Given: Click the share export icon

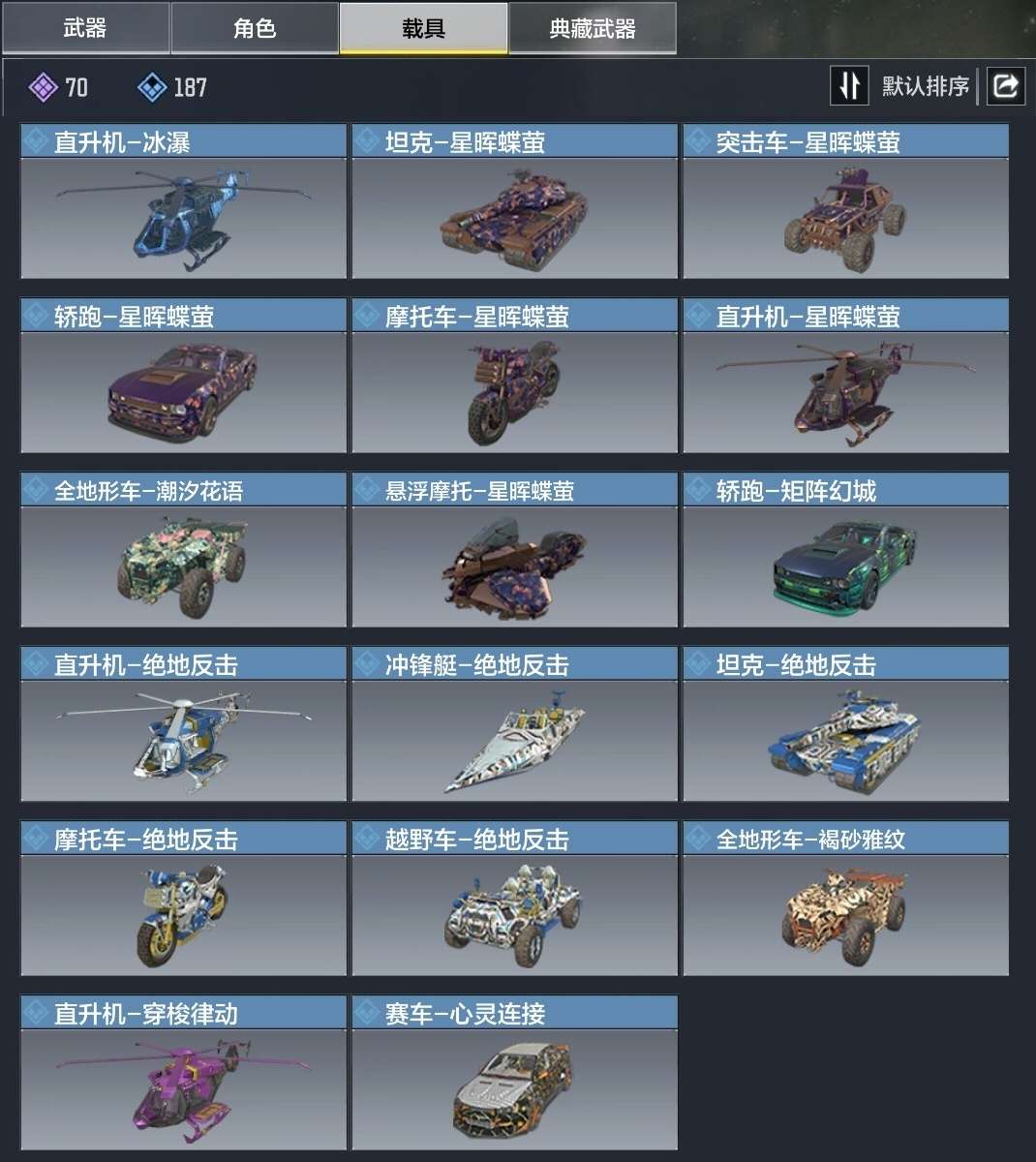Looking at the screenshot, I should [x=1006, y=86].
